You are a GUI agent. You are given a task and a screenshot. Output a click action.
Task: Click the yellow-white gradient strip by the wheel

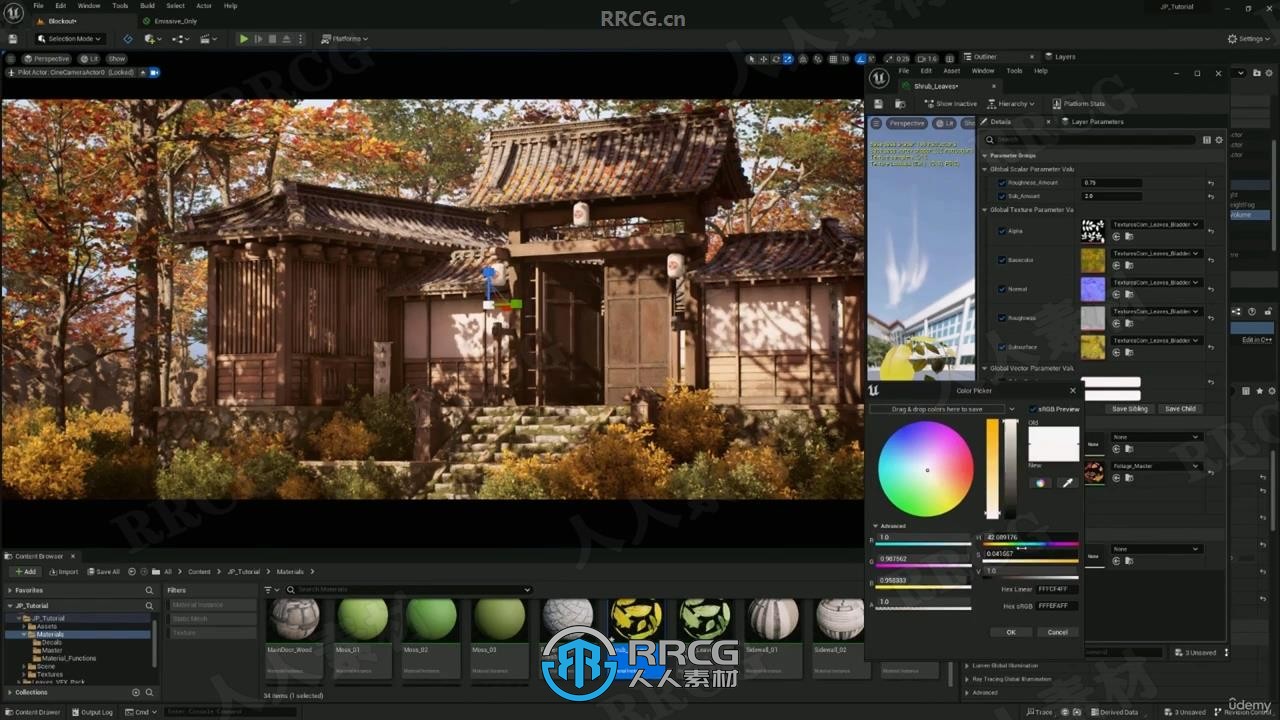993,468
